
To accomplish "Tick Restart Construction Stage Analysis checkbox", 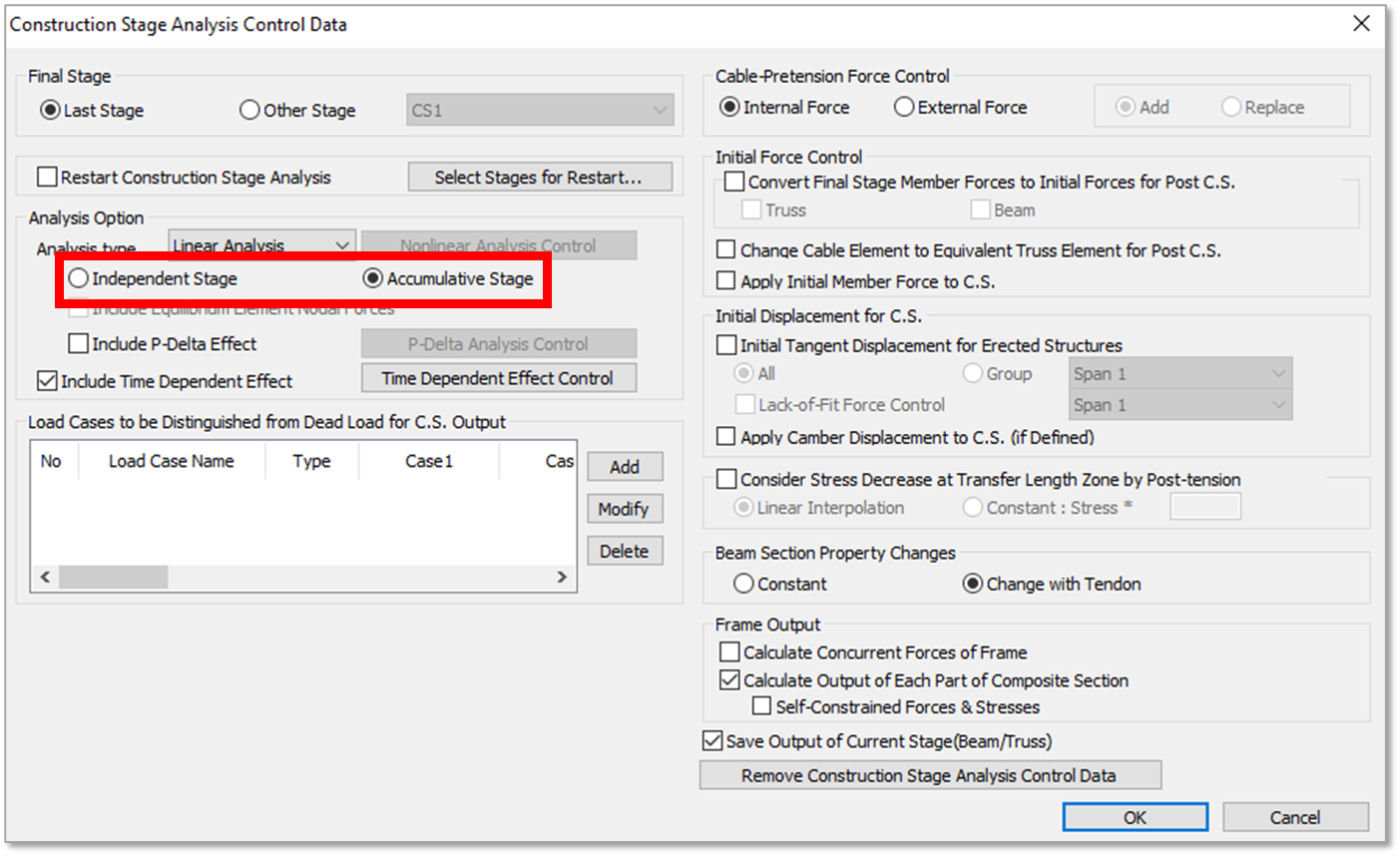I will click(47, 178).
